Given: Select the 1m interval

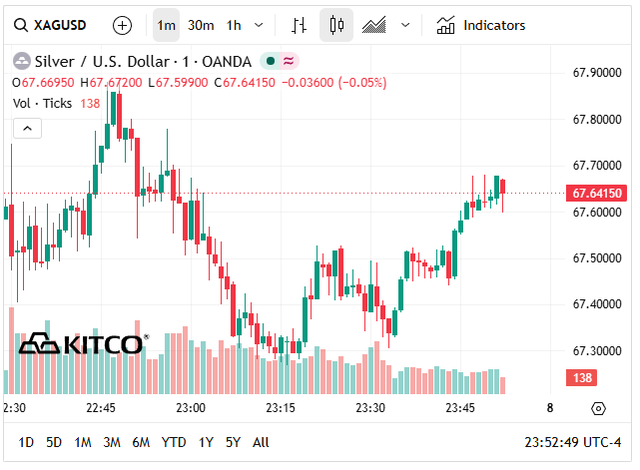Looking at the screenshot, I should coord(166,25).
